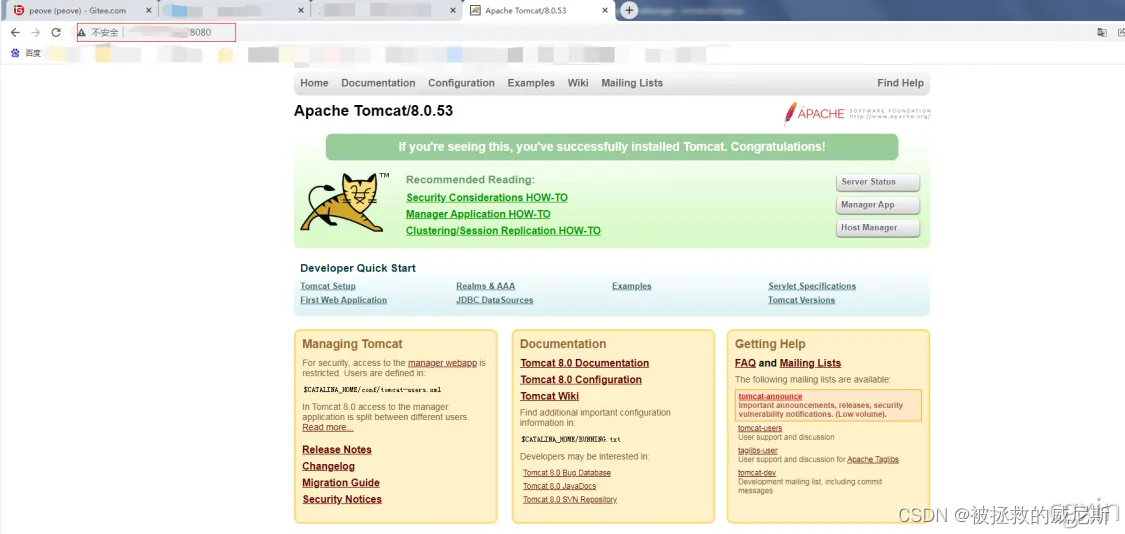The height and width of the screenshot is (534, 1125).
Task: Open the Mailing Lists nav item
Action: pos(632,83)
